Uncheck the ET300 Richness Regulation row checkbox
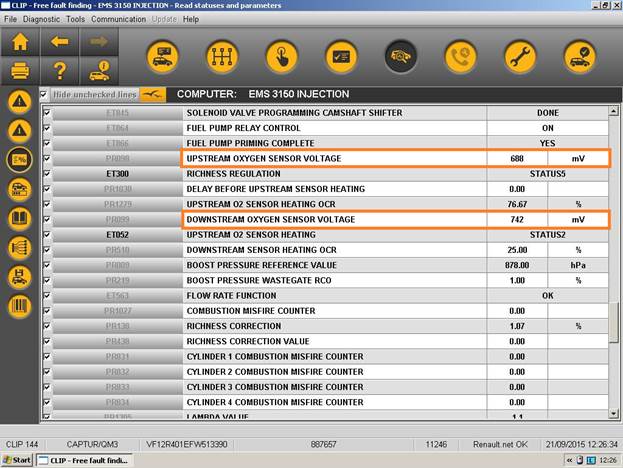Viewport: 623px width, 468px height. coord(46,174)
